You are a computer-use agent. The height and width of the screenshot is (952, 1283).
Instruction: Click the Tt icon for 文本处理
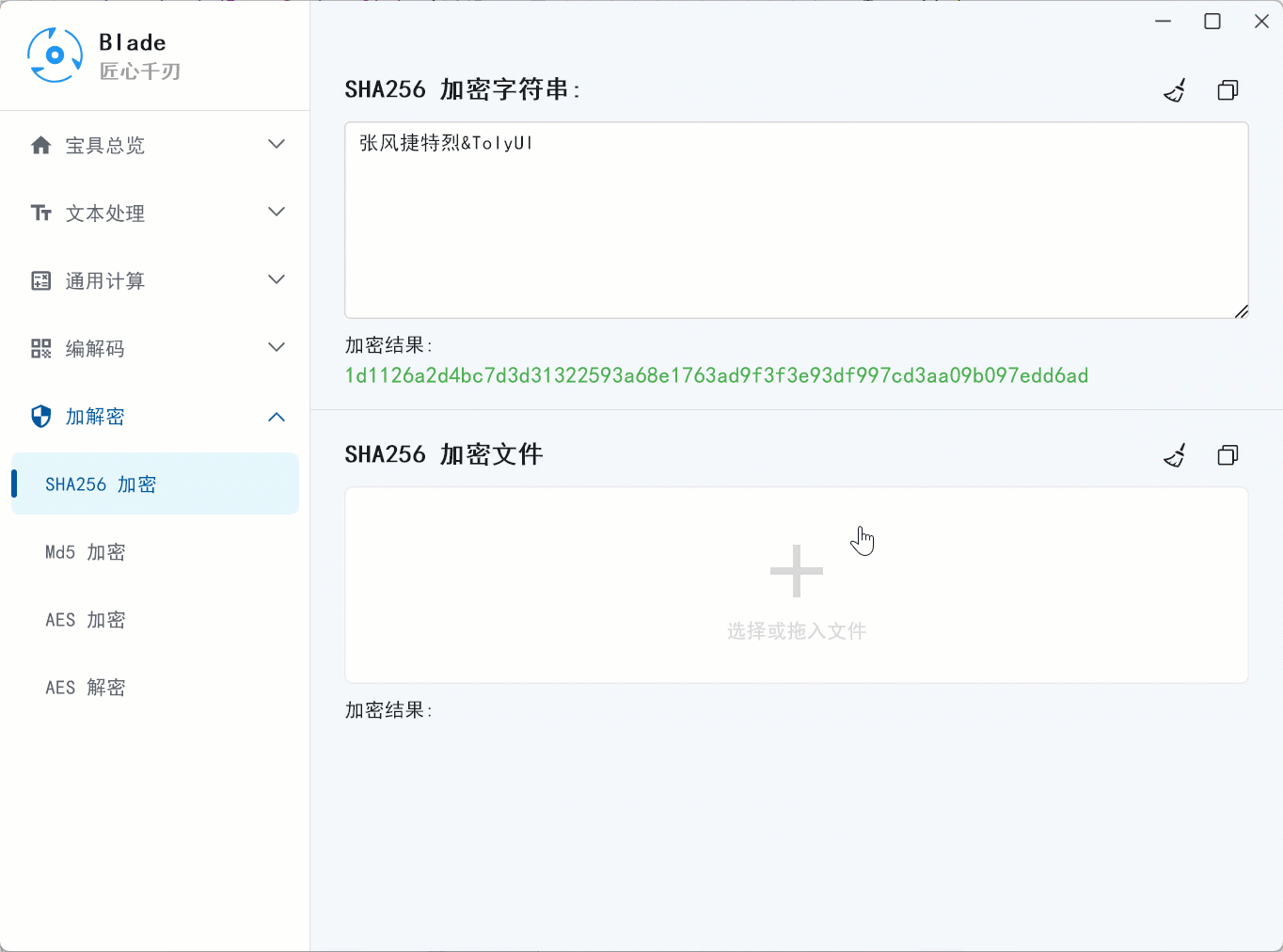tap(40, 213)
